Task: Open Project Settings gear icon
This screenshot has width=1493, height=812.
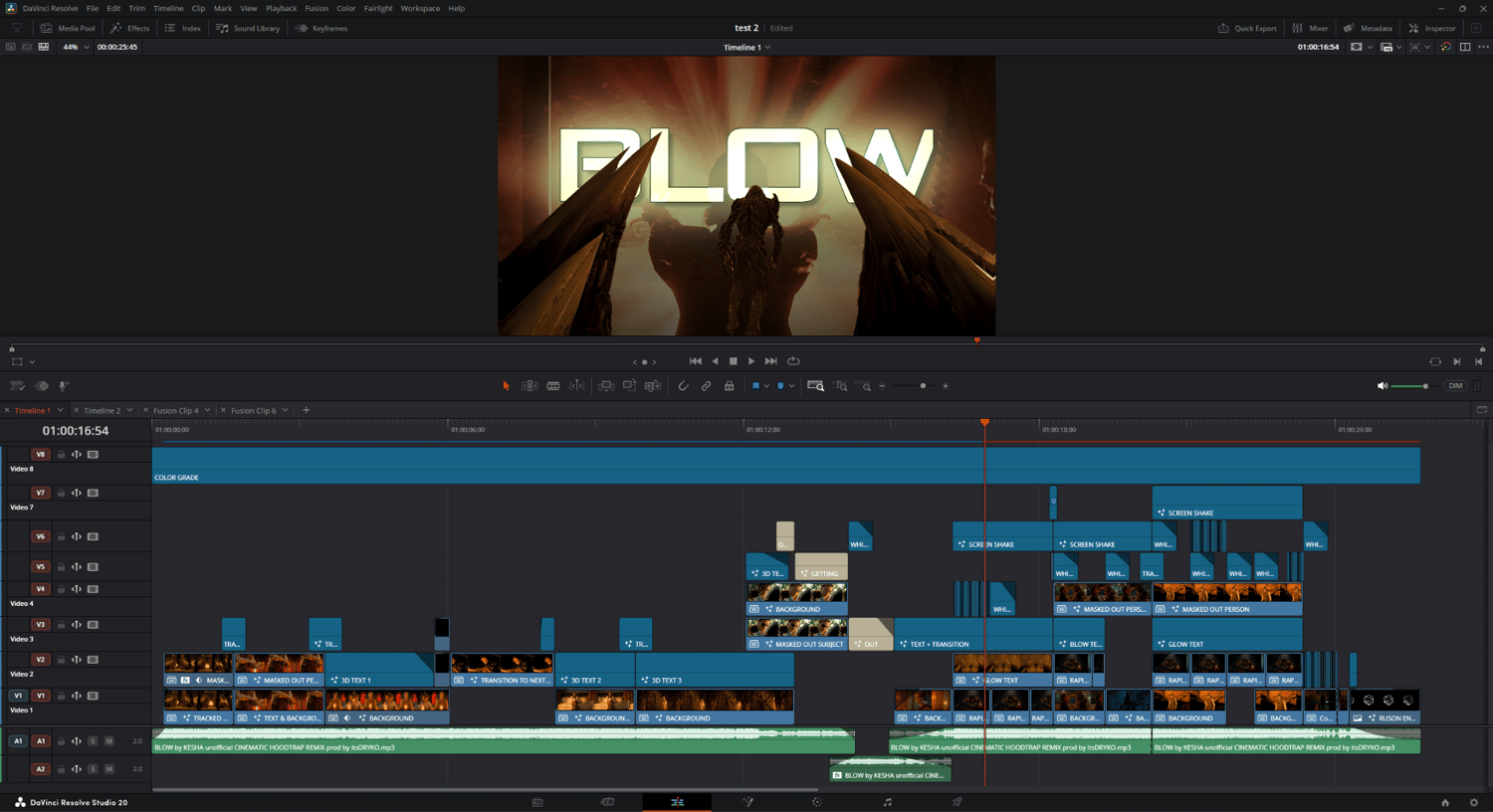Action: (x=1474, y=802)
